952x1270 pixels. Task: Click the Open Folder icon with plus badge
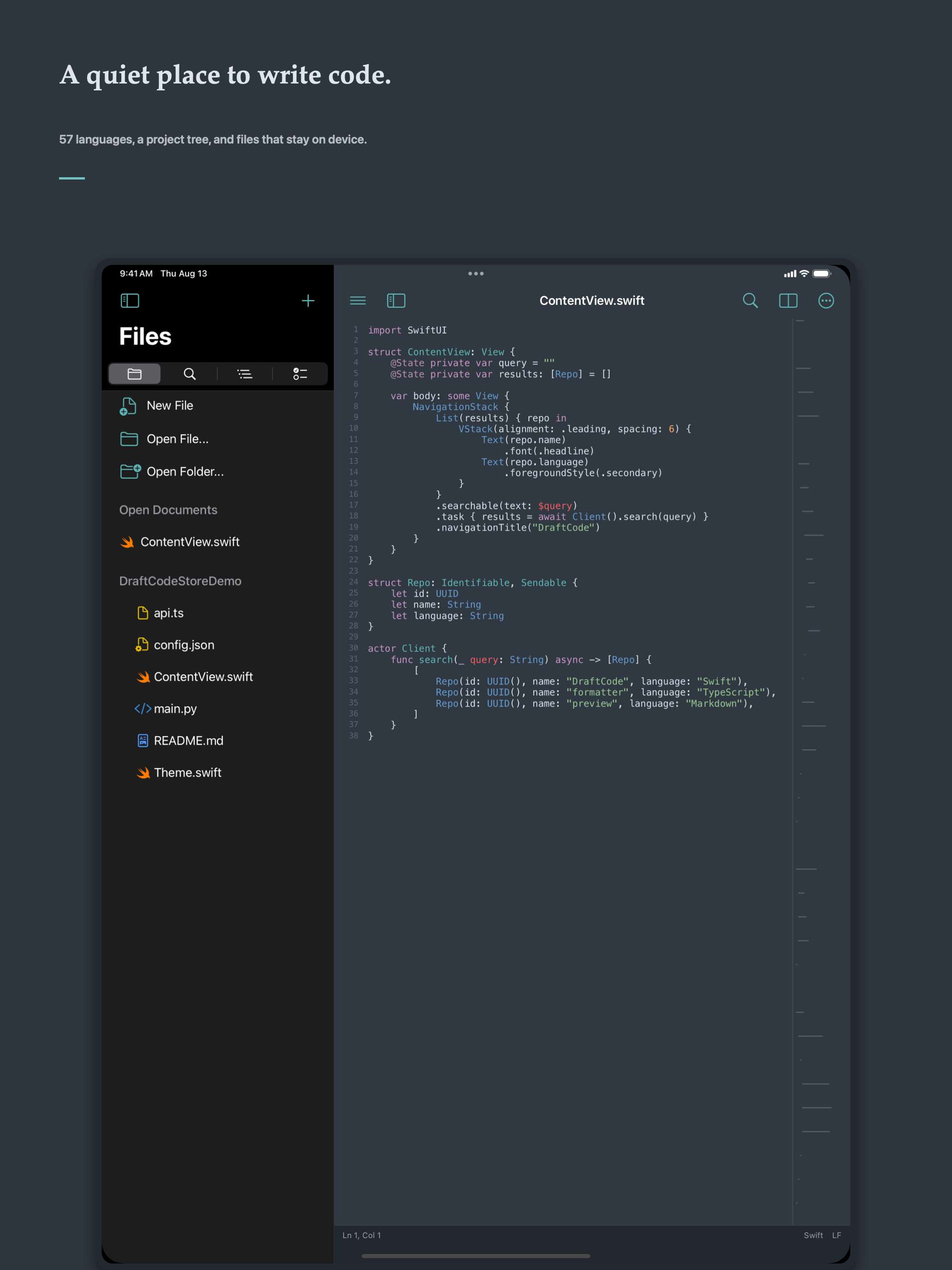[x=130, y=471]
